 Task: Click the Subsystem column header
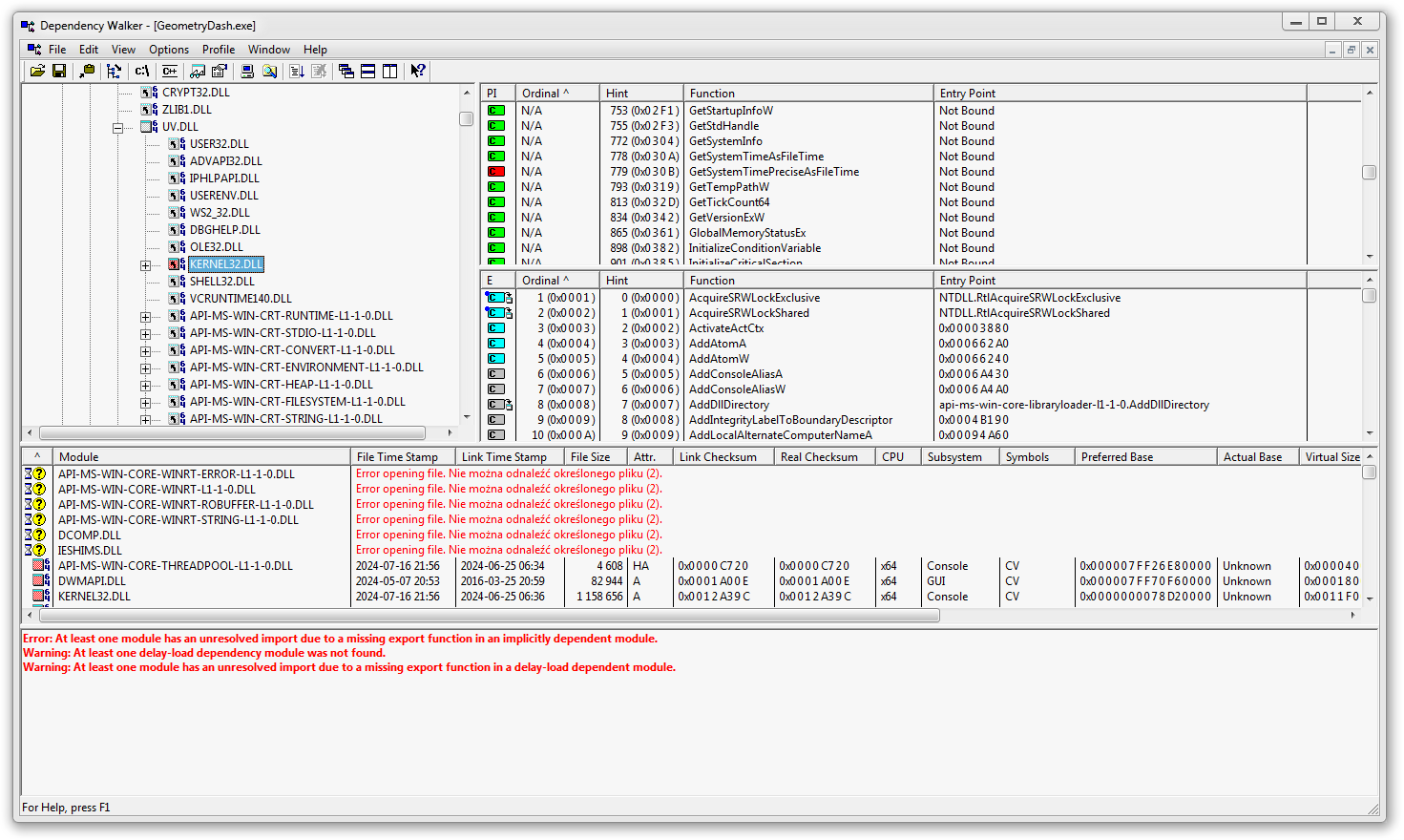coord(960,457)
